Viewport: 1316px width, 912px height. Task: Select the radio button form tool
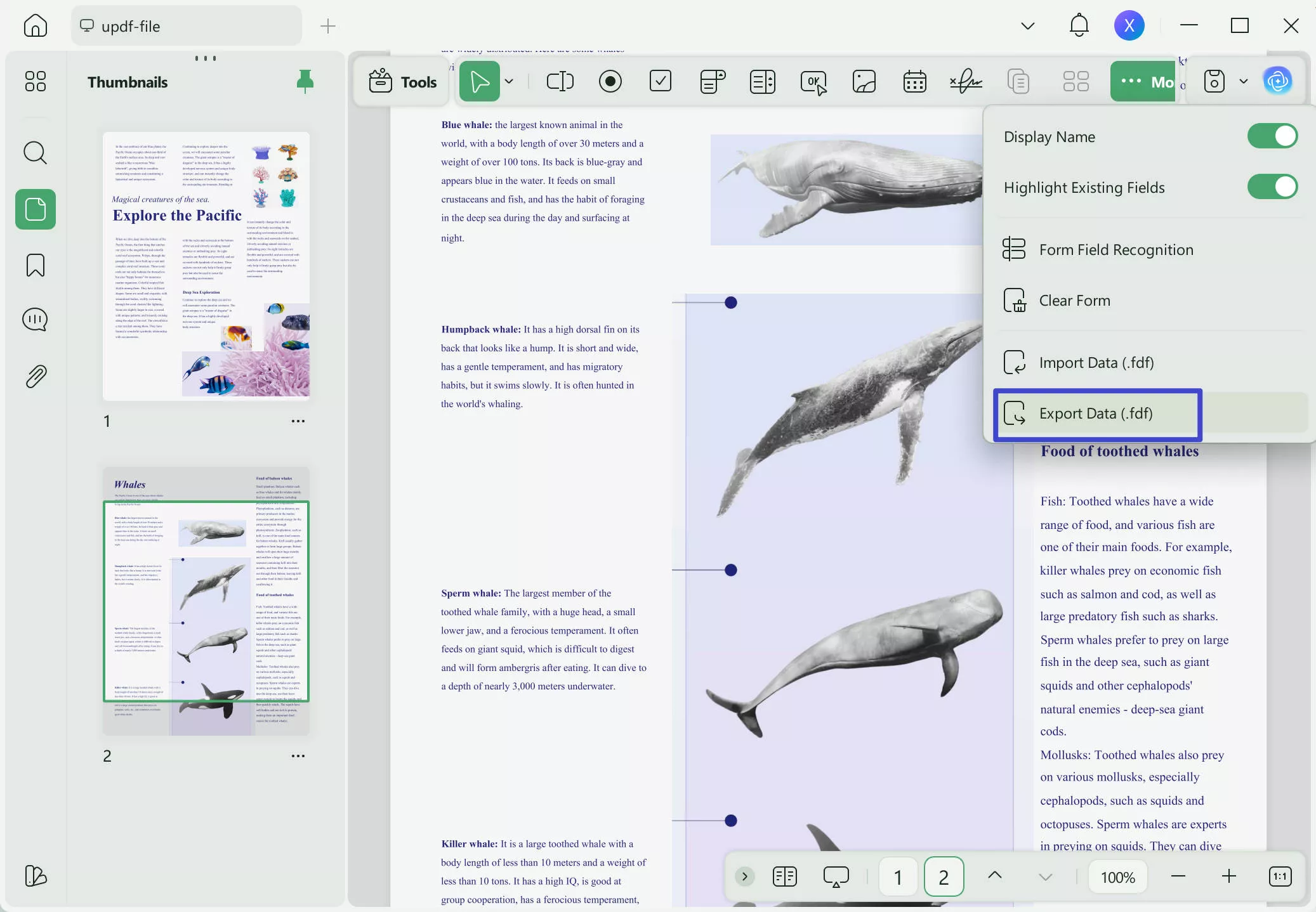610,81
